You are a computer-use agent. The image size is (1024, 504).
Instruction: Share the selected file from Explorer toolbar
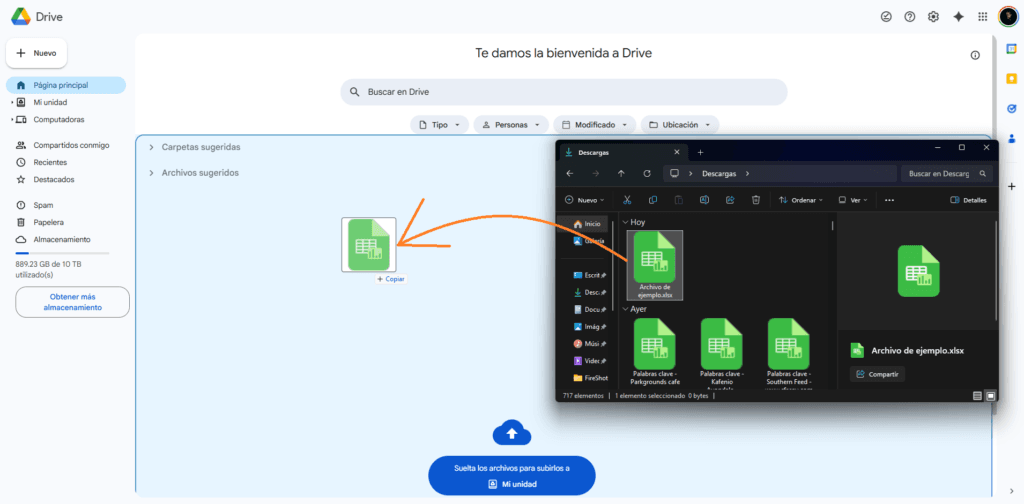(730, 200)
